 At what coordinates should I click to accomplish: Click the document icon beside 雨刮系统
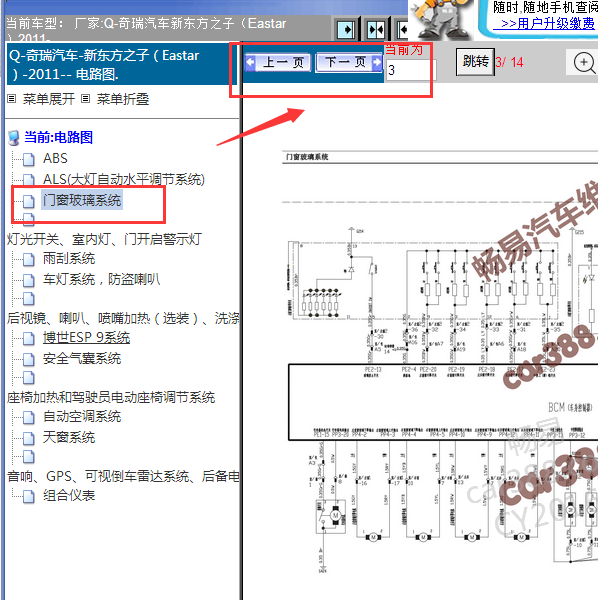click(x=28, y=259)
